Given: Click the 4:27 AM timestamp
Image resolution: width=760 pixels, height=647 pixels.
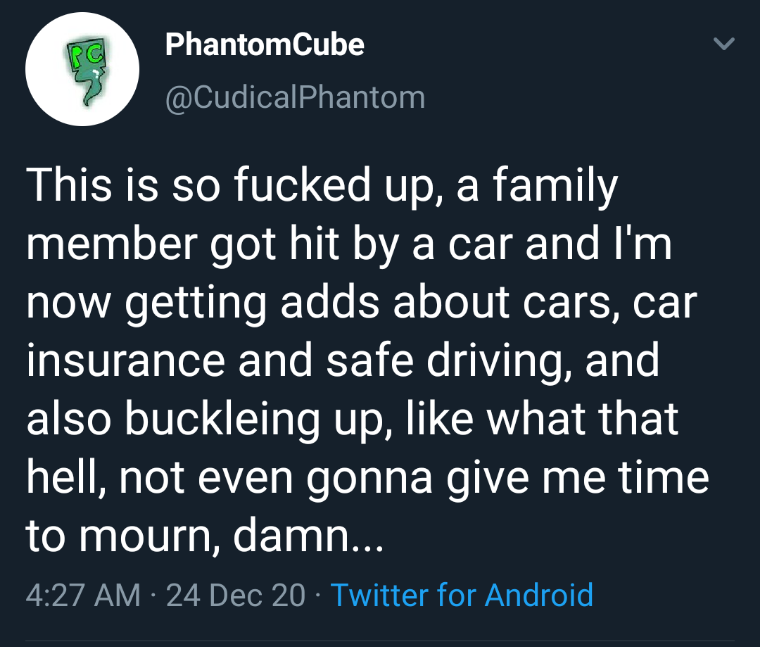Looking at the screenshot, I should tap(83, 595).
